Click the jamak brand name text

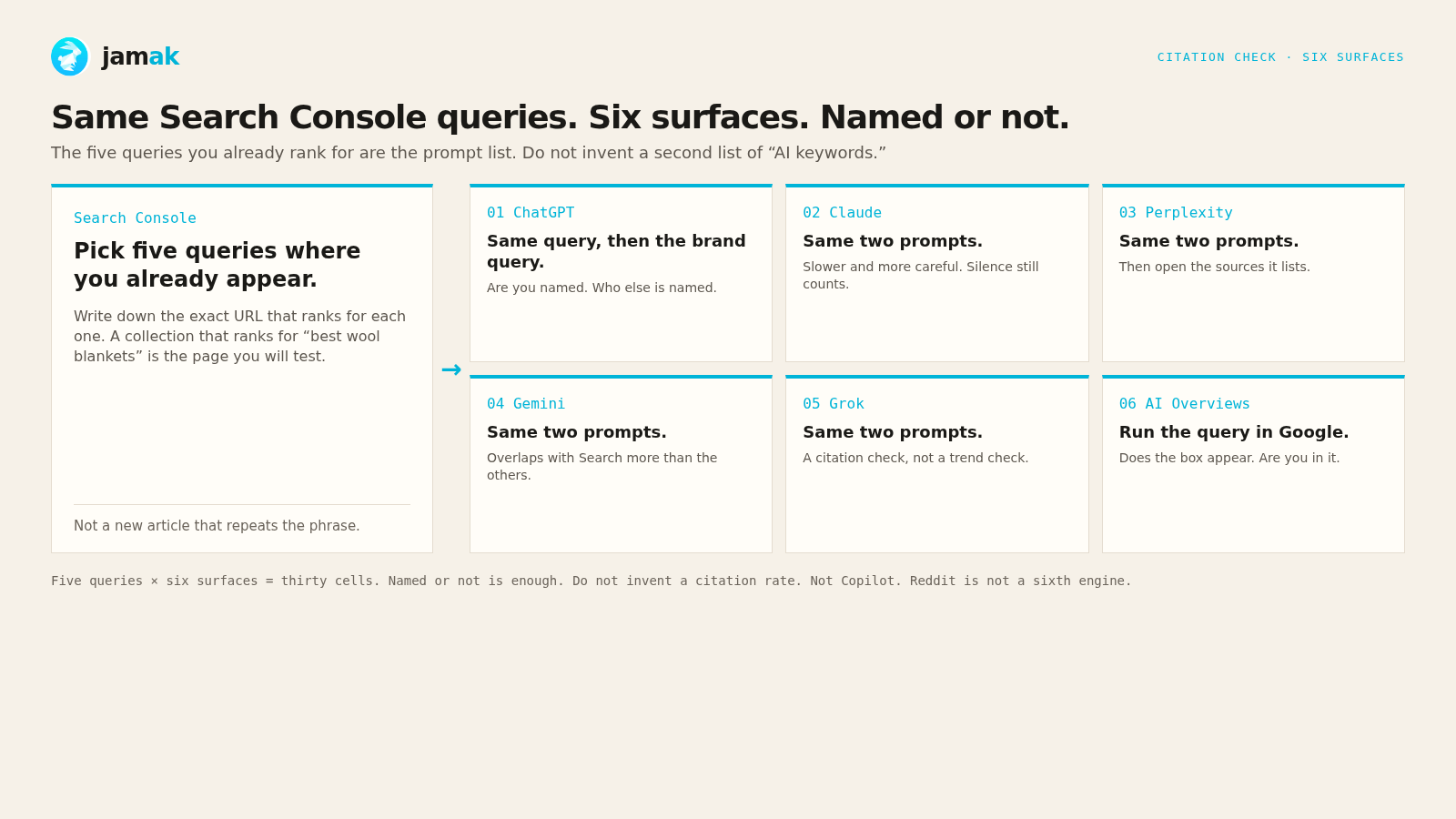pos(141,56)
